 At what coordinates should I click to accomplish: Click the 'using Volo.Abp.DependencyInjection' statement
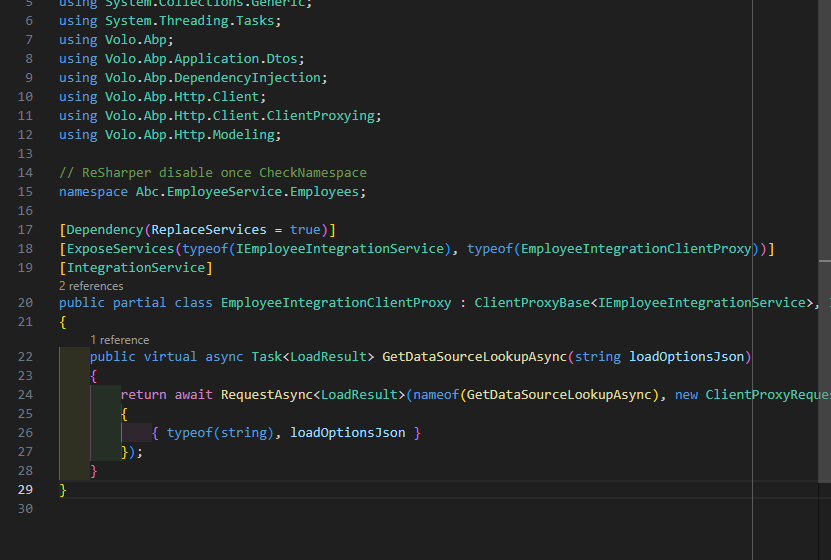(192, 78)
